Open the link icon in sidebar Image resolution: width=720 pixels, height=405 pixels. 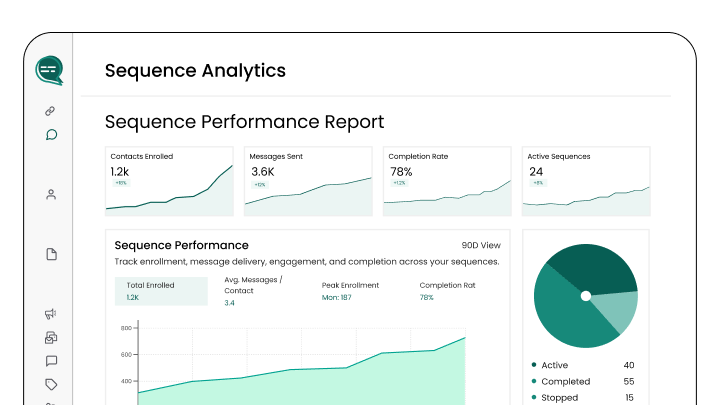[50, 111]
